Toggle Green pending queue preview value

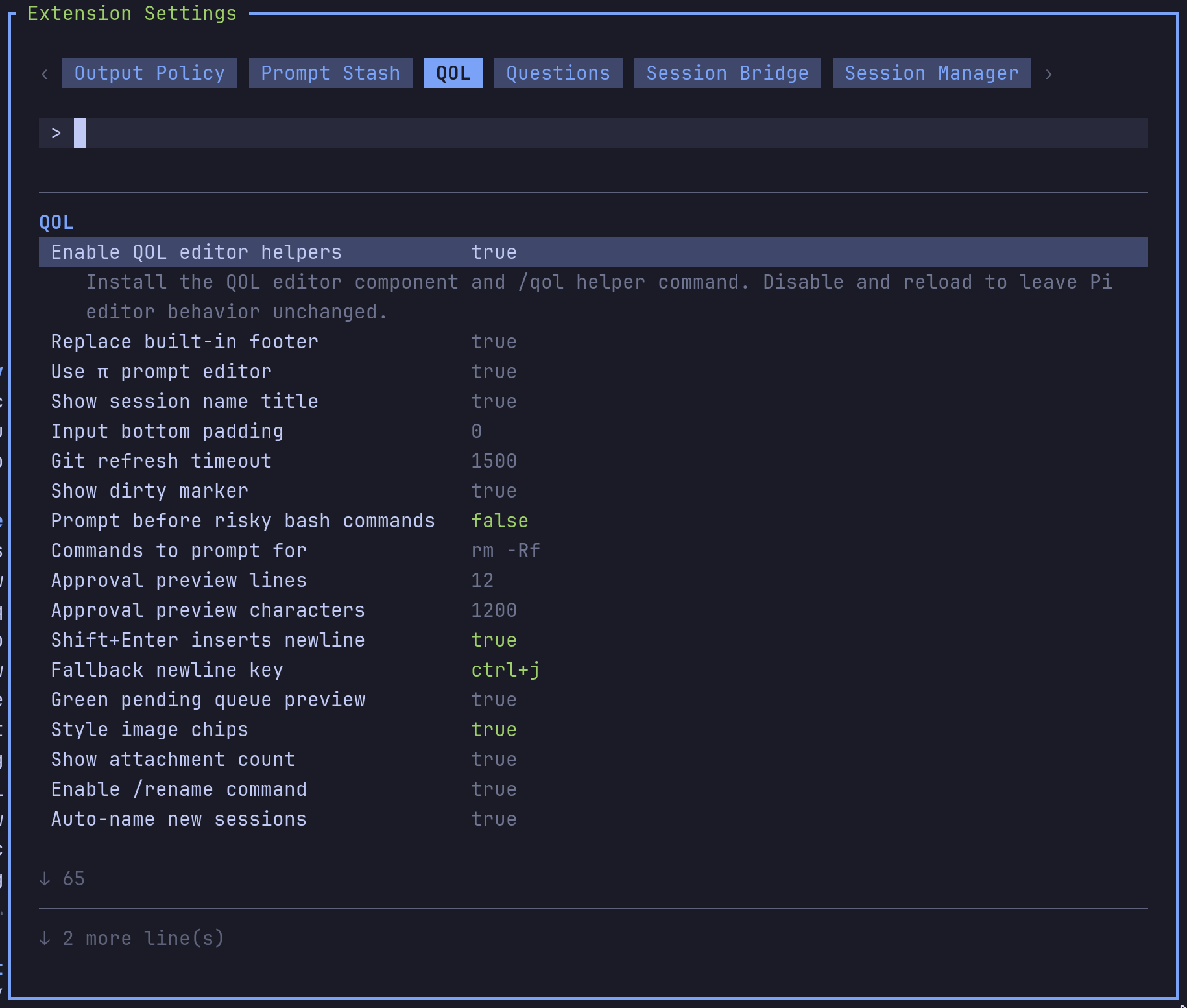click(494, 700)
